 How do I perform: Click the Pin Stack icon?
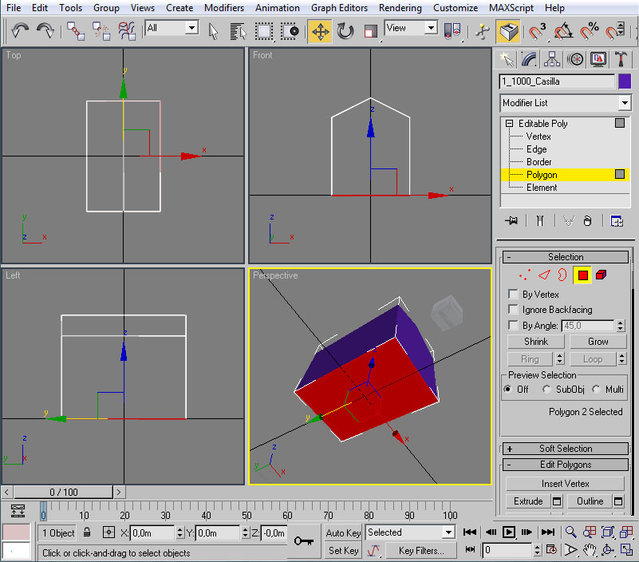[x=512, y=221]
